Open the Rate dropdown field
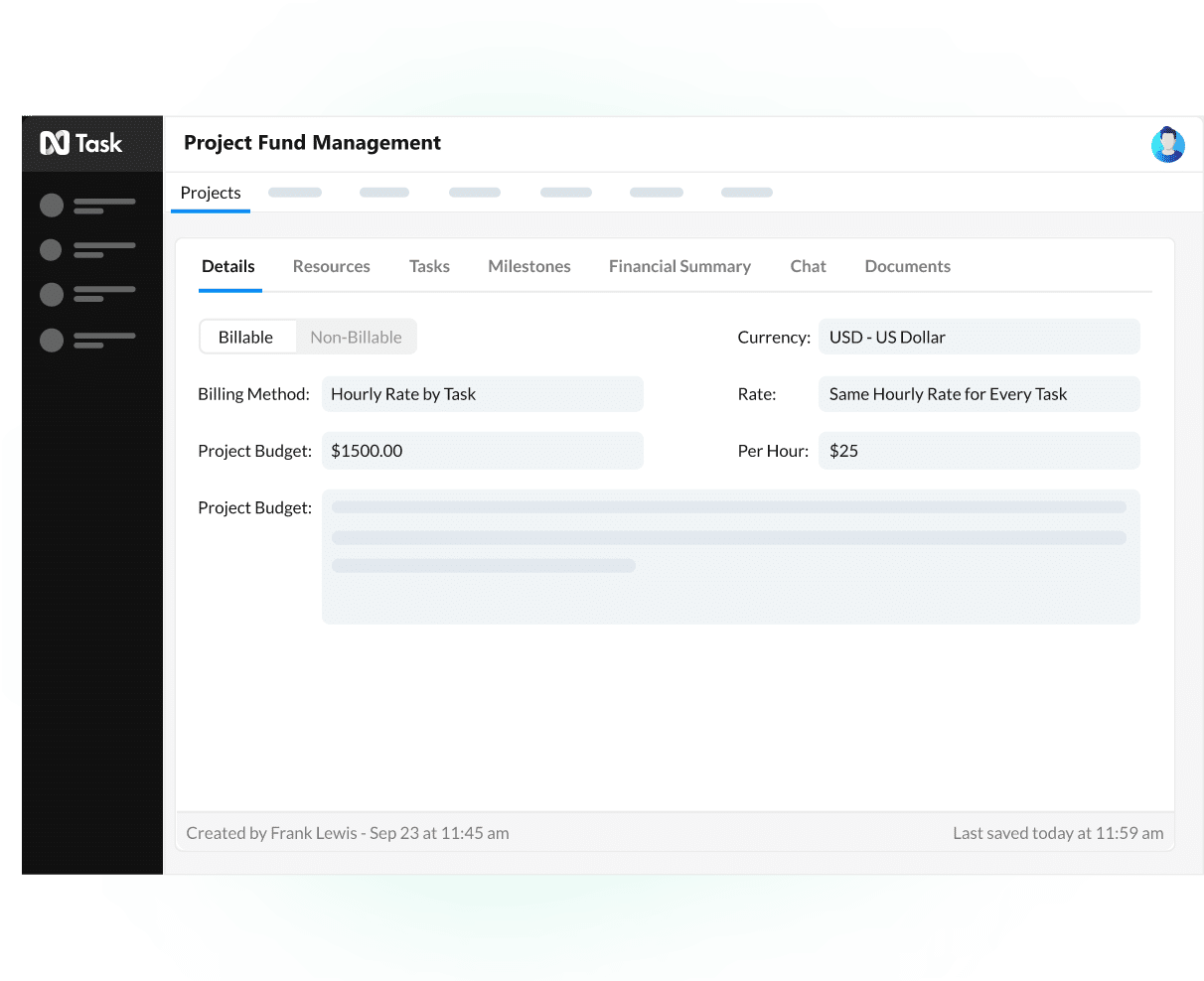The width and height of the screenshot is (1204, 981). (978, 394)
